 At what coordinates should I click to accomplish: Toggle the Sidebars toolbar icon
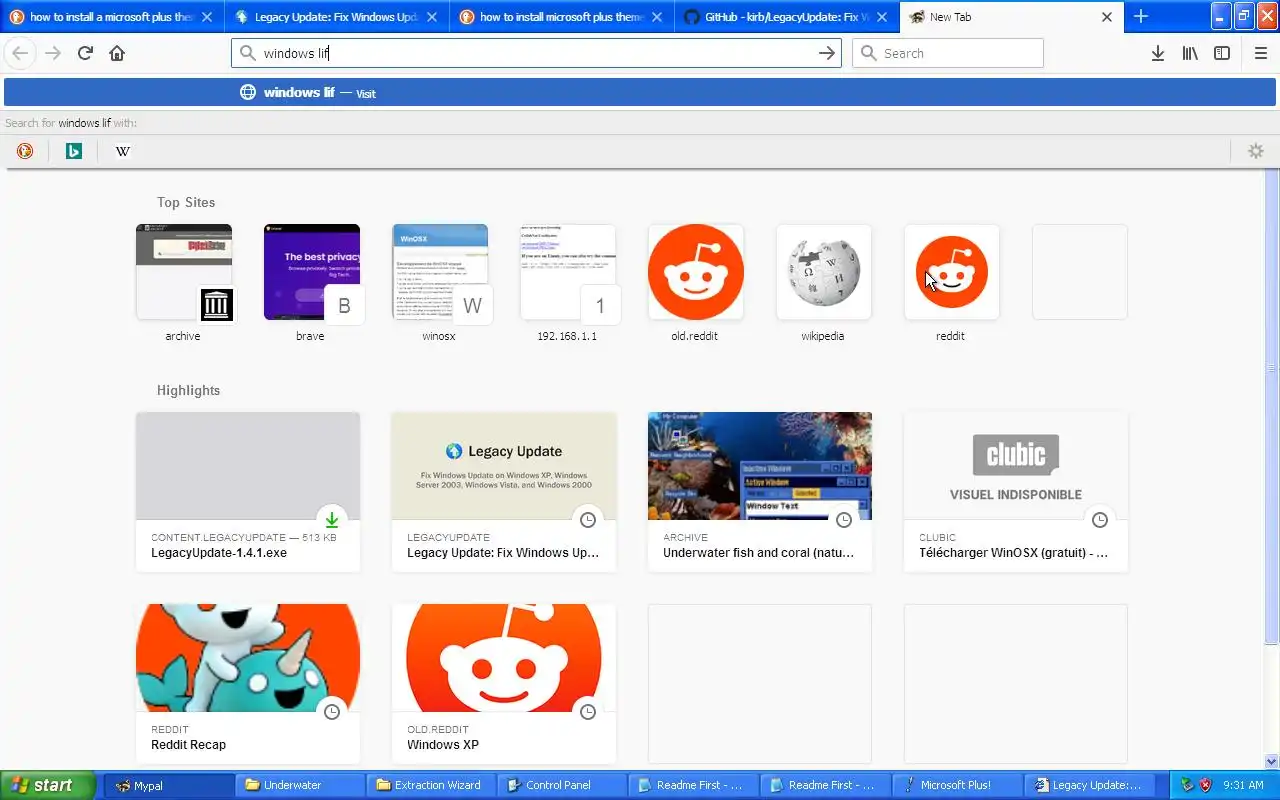(x=1222, y=54)
